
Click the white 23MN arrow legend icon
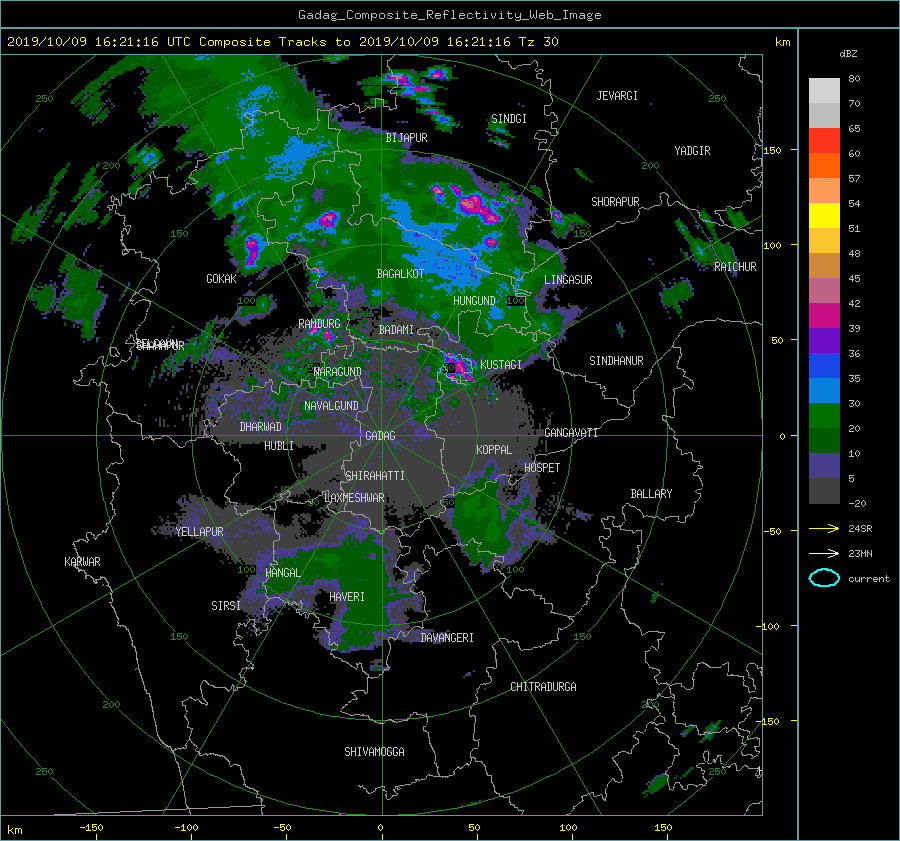(x=824, y=553)
